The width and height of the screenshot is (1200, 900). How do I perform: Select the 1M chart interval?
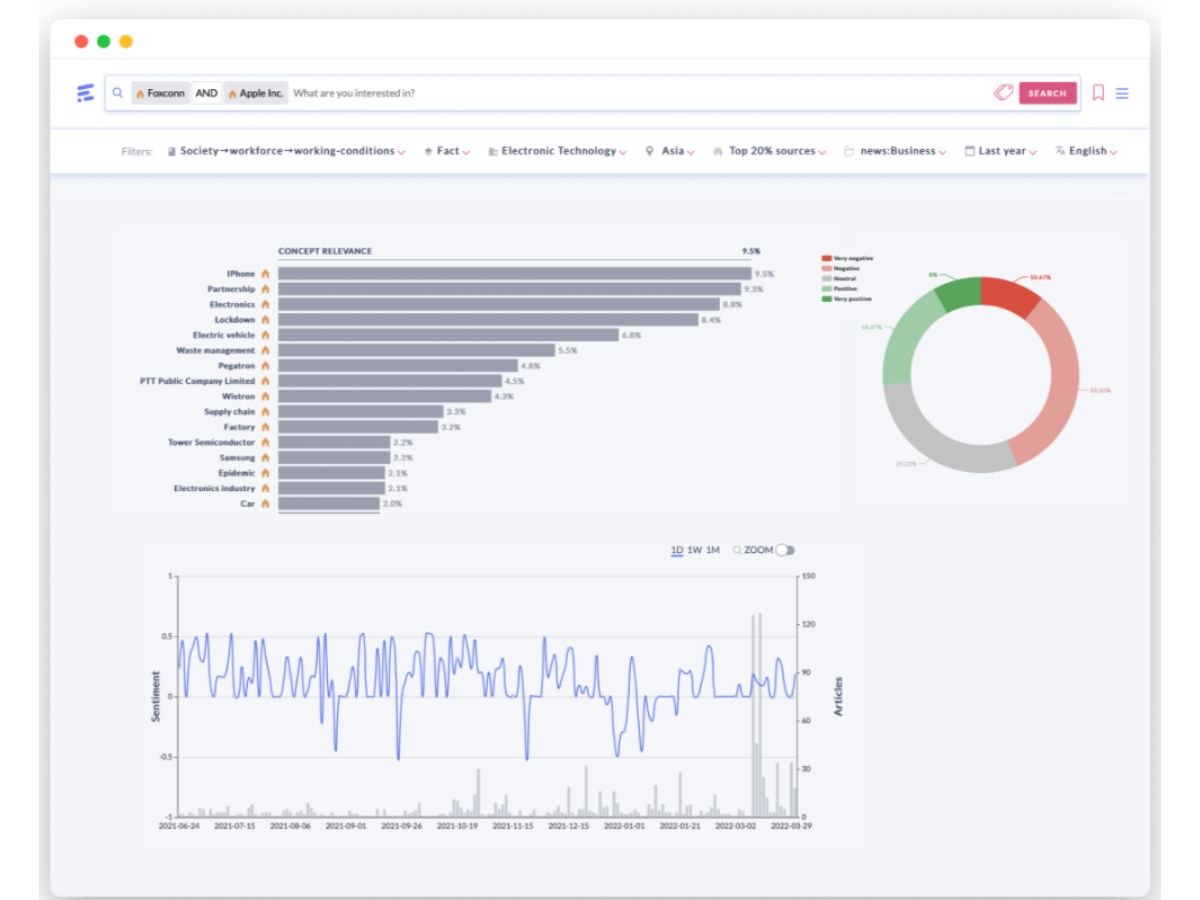pyautogui.click(x=712, y=550)
